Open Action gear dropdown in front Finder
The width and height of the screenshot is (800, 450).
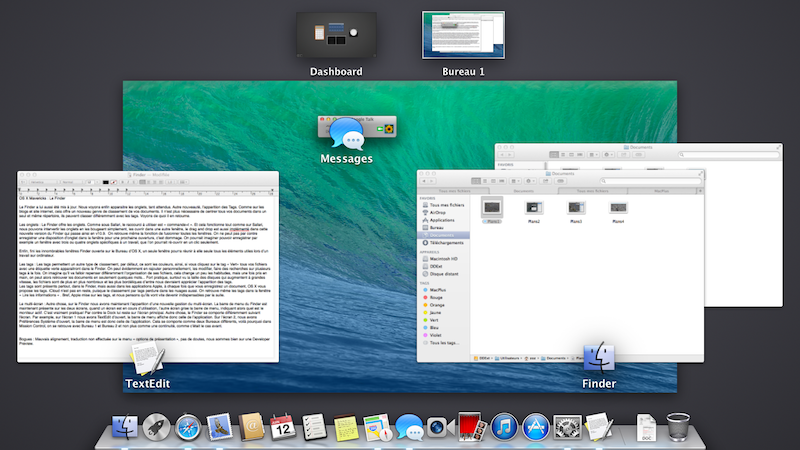click(x=531, y=181)
